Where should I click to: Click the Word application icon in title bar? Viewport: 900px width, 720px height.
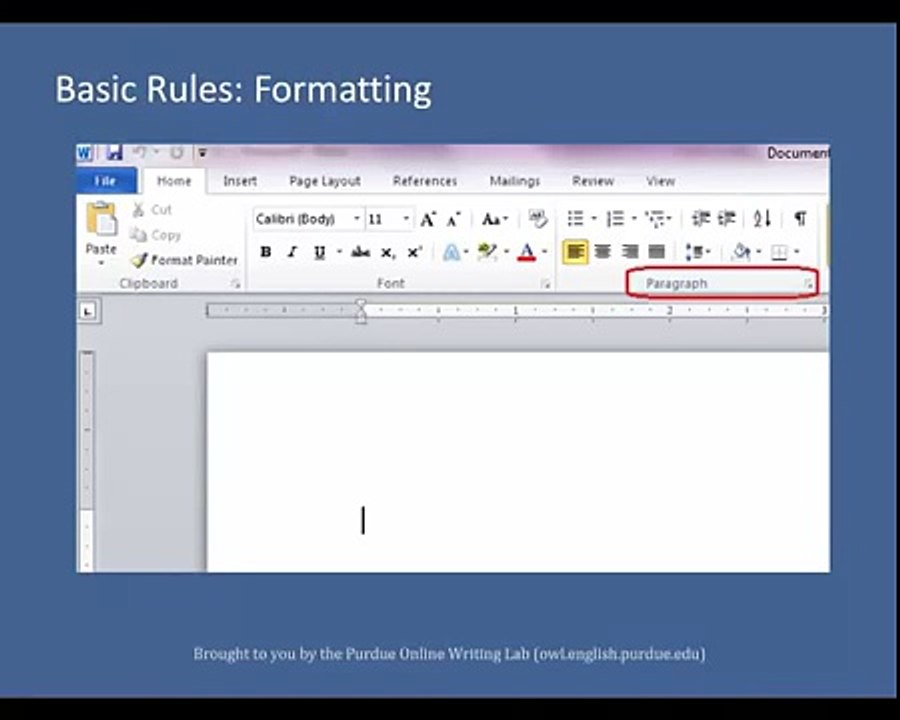84,153
